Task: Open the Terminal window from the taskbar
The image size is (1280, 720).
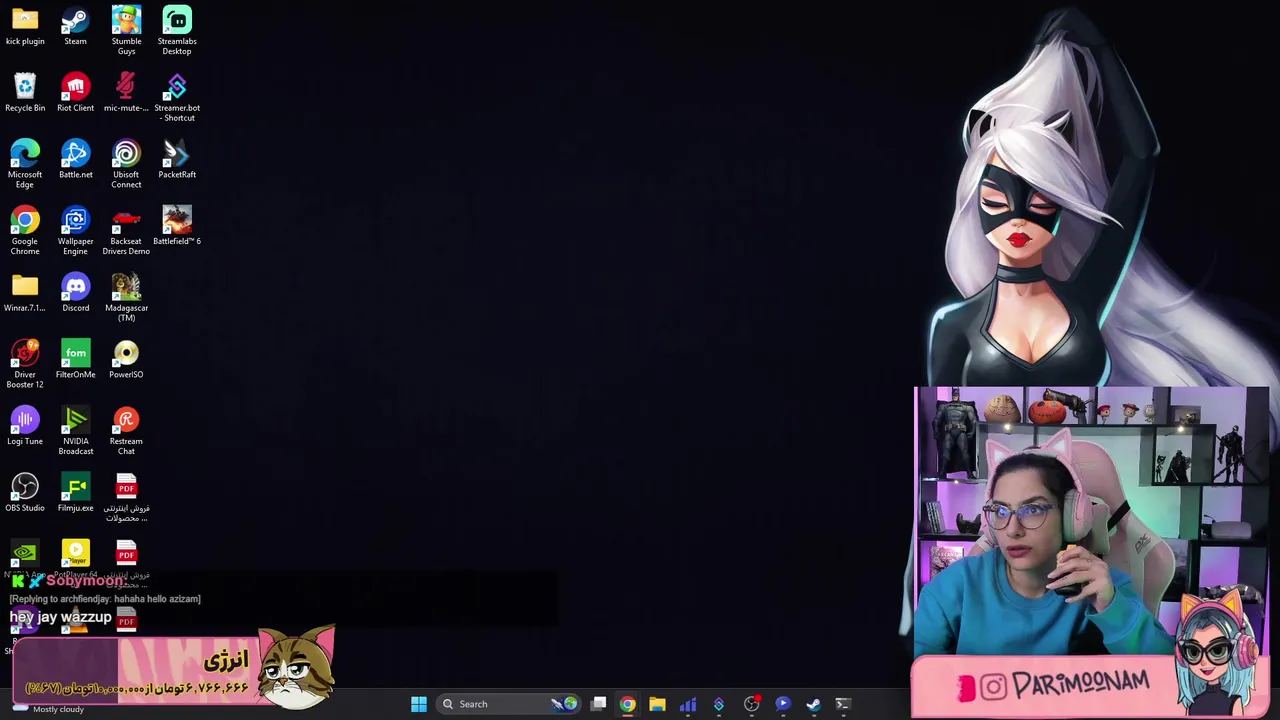Action: pyautogui.click(x=843, y=704)
